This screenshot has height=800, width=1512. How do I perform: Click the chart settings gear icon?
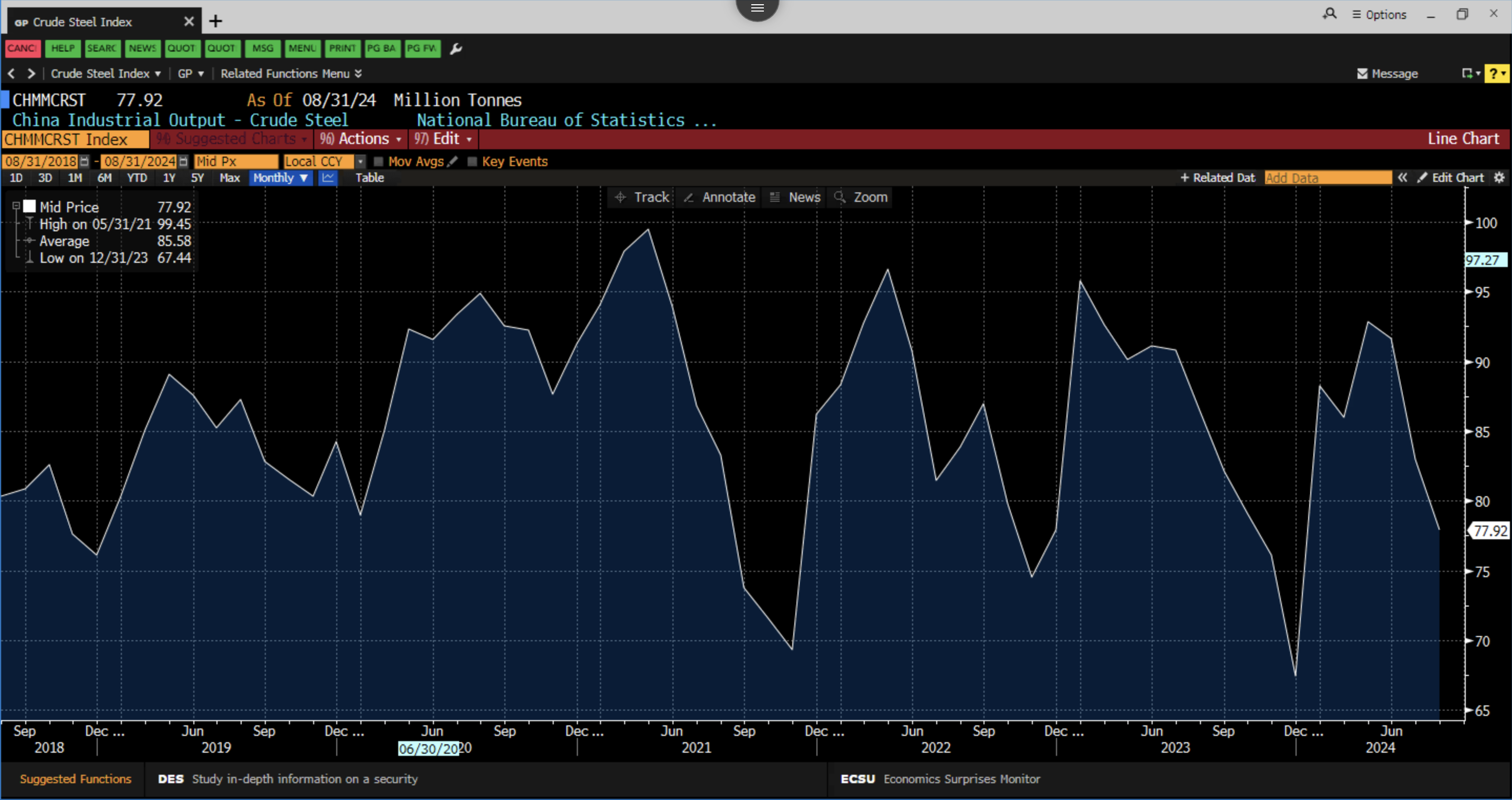(x=1498, y=178)
